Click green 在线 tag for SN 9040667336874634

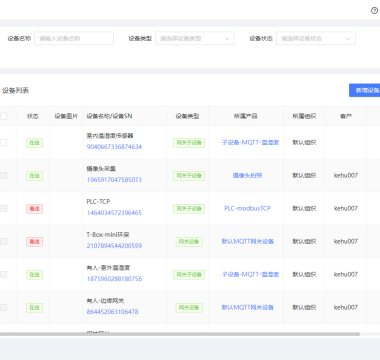(x=34, y=143)
